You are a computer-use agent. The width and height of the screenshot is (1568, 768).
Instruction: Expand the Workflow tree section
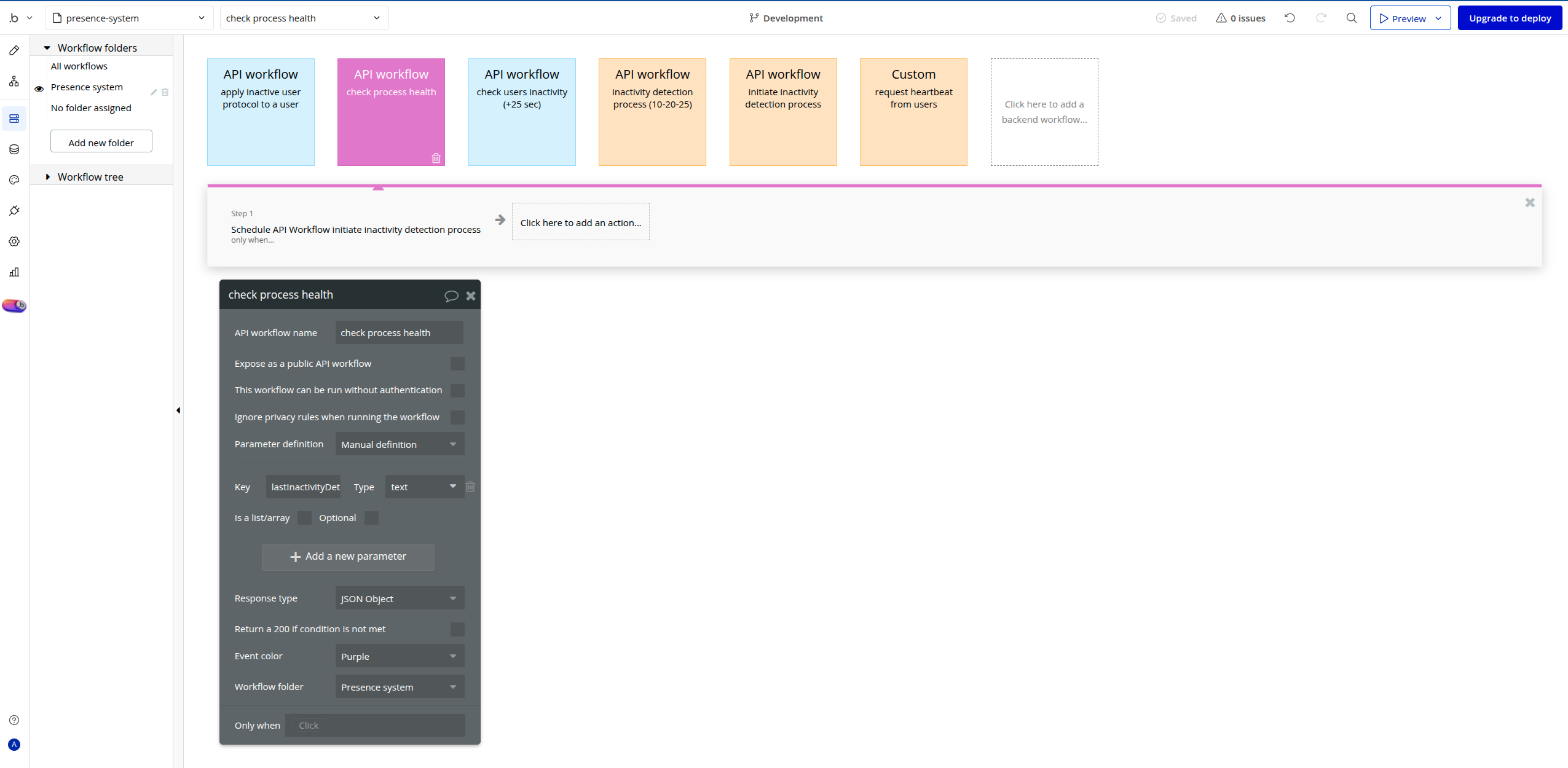click(x=48, y=177)
